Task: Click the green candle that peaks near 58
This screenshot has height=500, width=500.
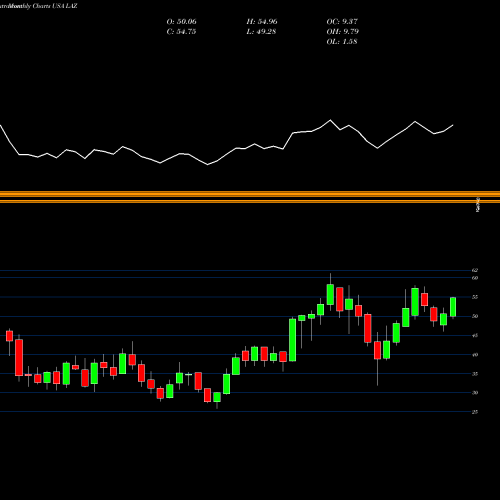Action: coord(330,294)
